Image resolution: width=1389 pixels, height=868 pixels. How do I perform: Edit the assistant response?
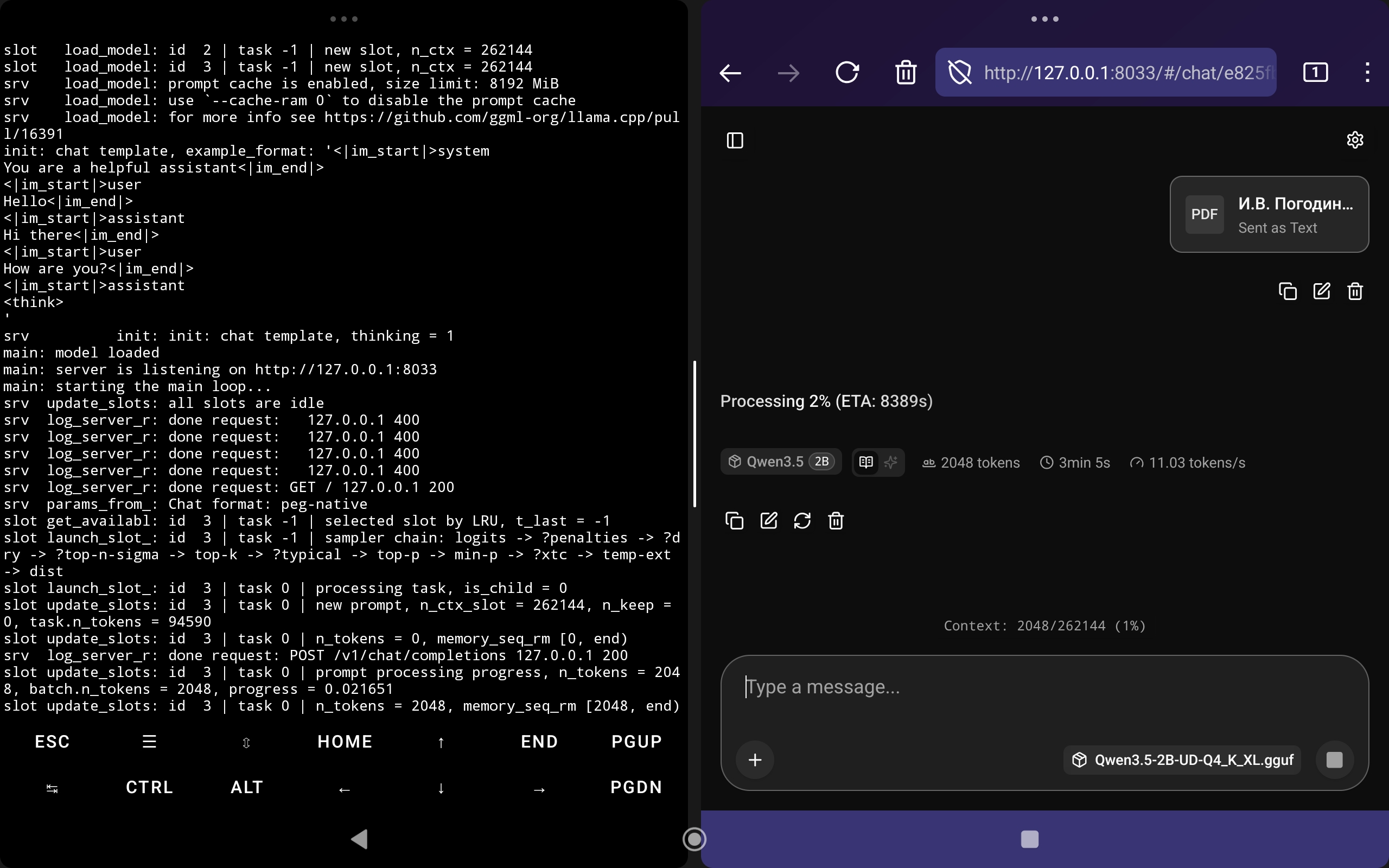[768, 521]
